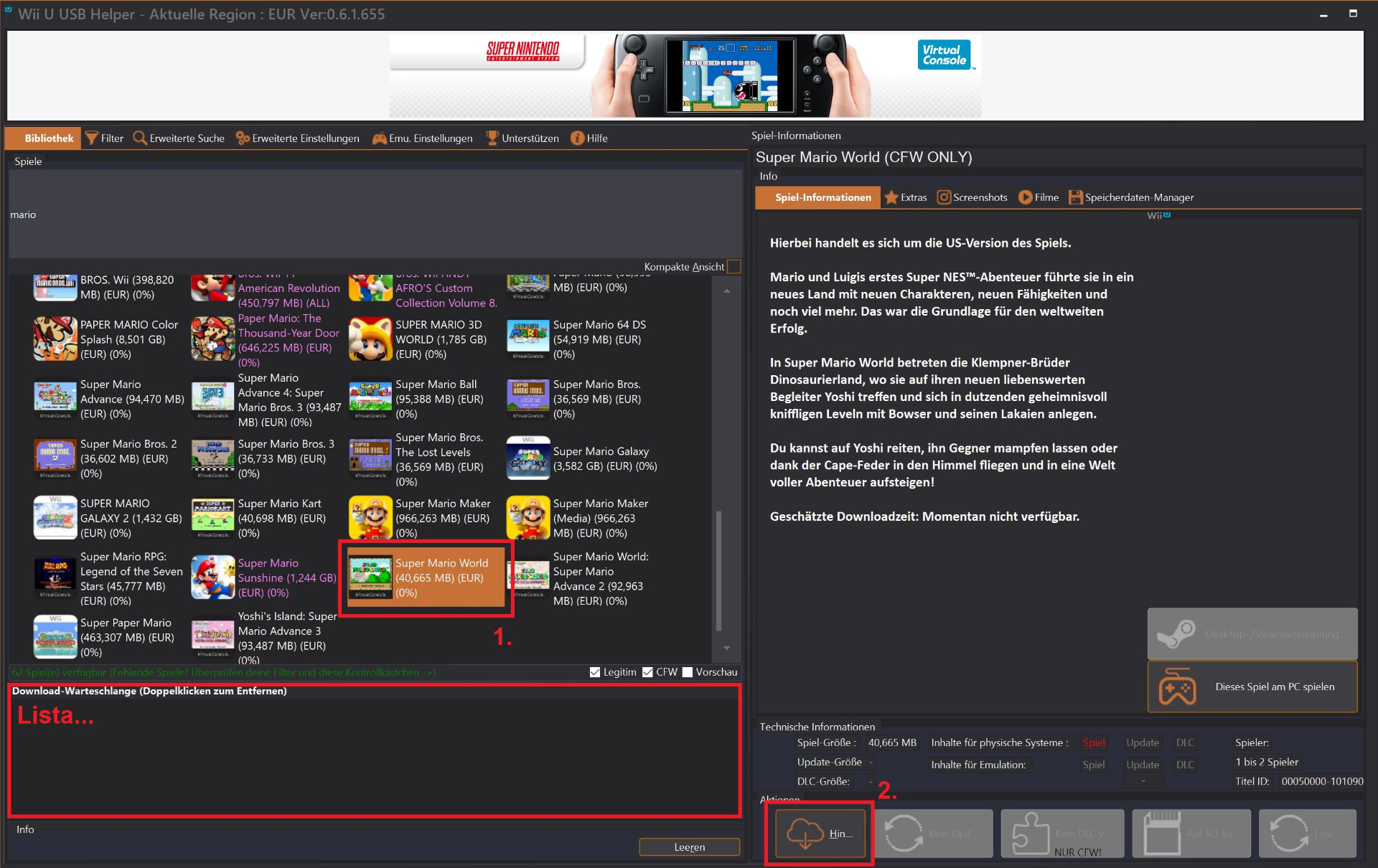Open the Filme tab
The width and height of the screenshot is (1378, 868).
click(x=1039, y=197)
